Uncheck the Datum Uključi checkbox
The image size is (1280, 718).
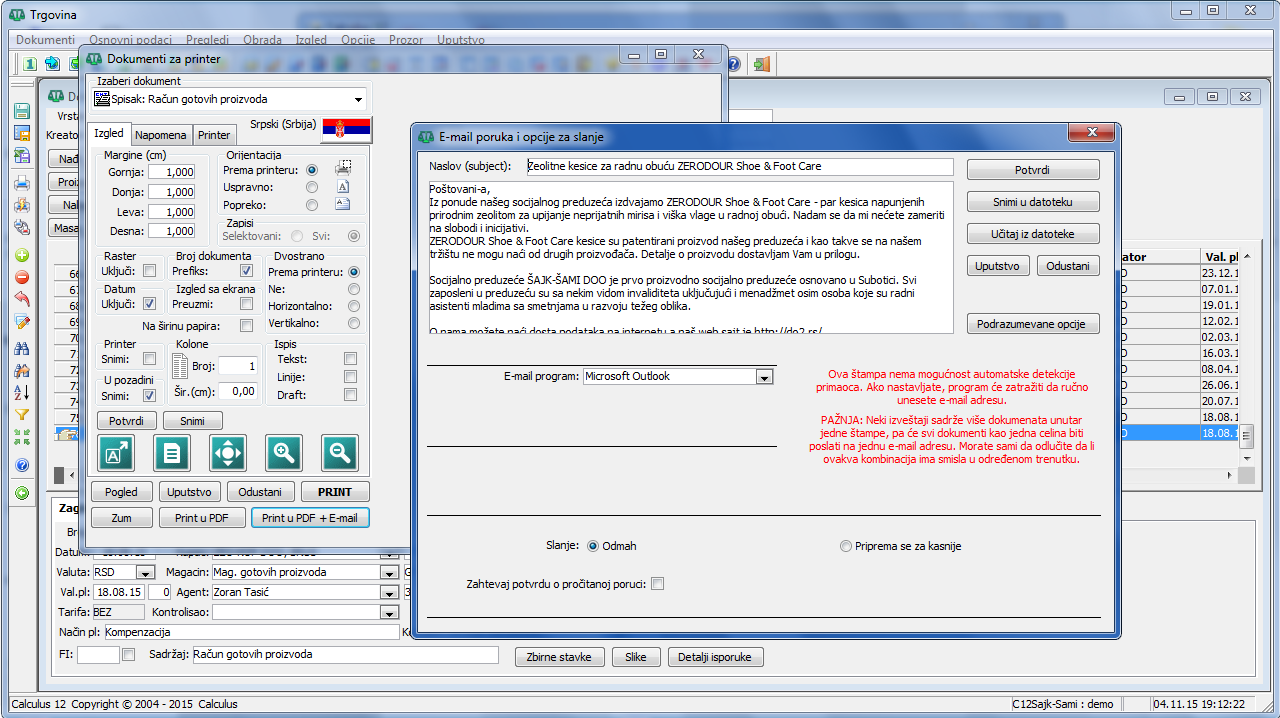150,304
